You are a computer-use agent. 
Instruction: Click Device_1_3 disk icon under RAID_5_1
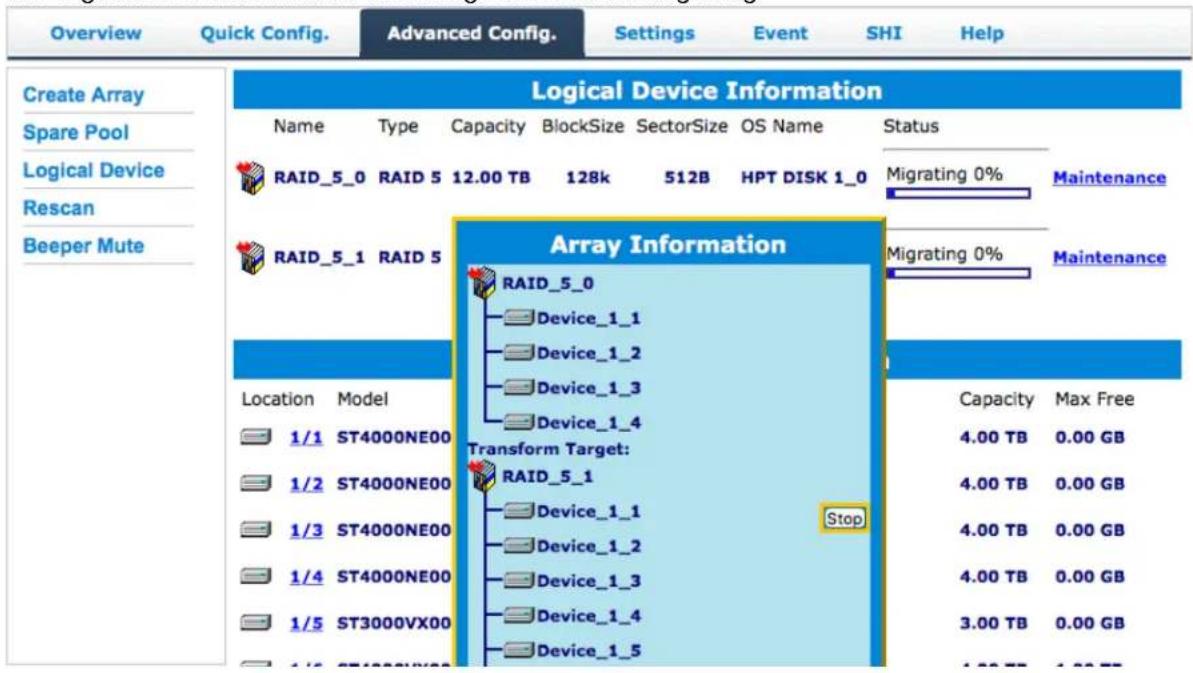pos(518,580)
